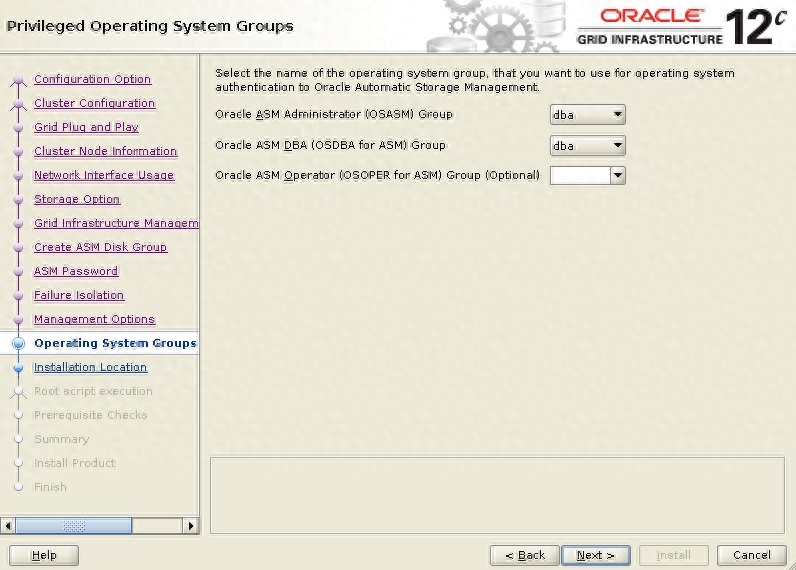
Task: Open the ASM Password step
Action: click(x=76, y=271)
